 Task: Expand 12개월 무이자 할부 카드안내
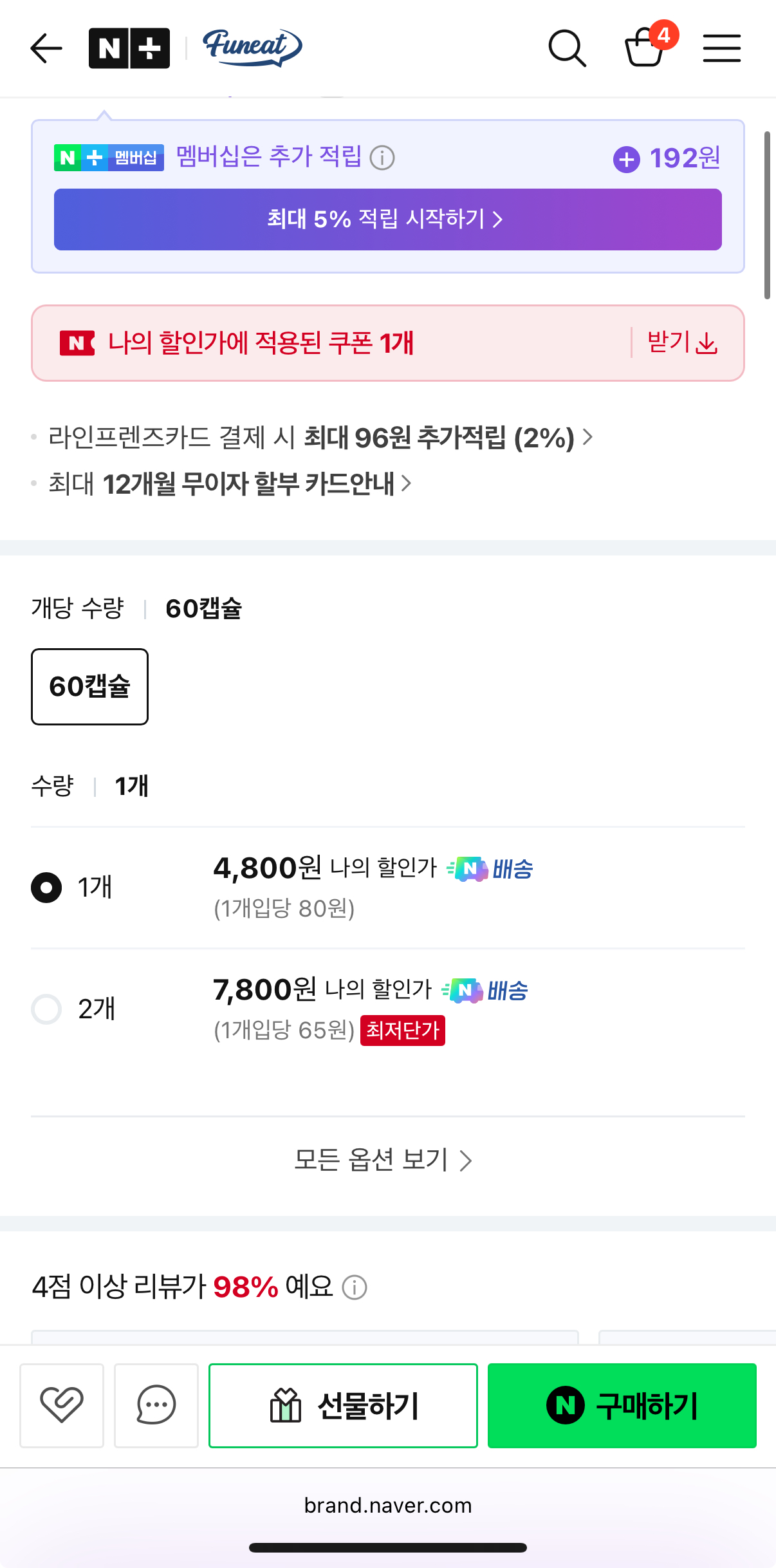click(230, 483)
